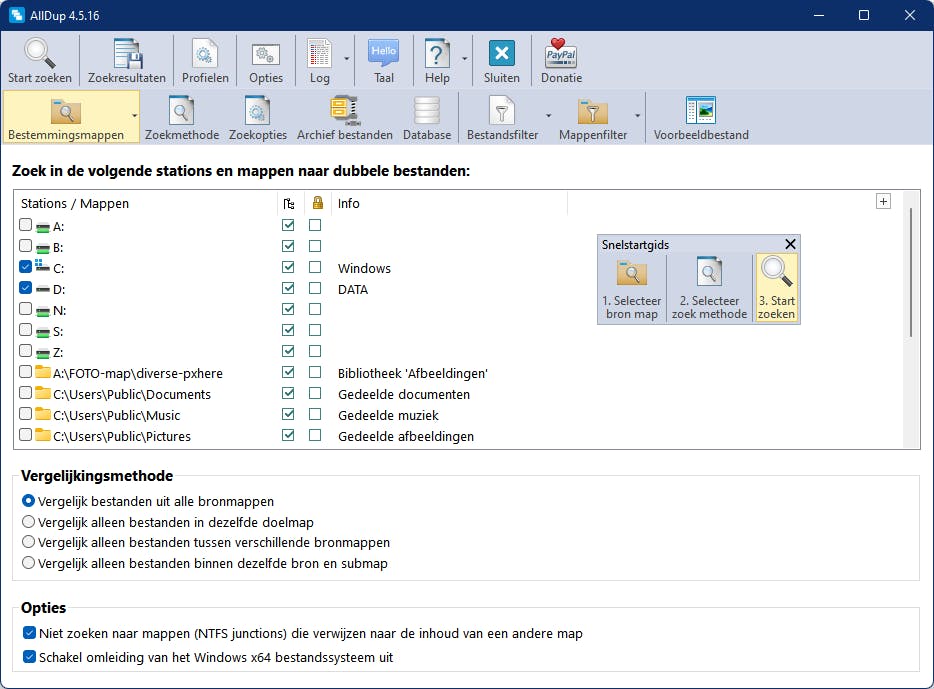Open Archief bestanden settings icon
Viewport: 934px width, 689px height.
[344, 117]
